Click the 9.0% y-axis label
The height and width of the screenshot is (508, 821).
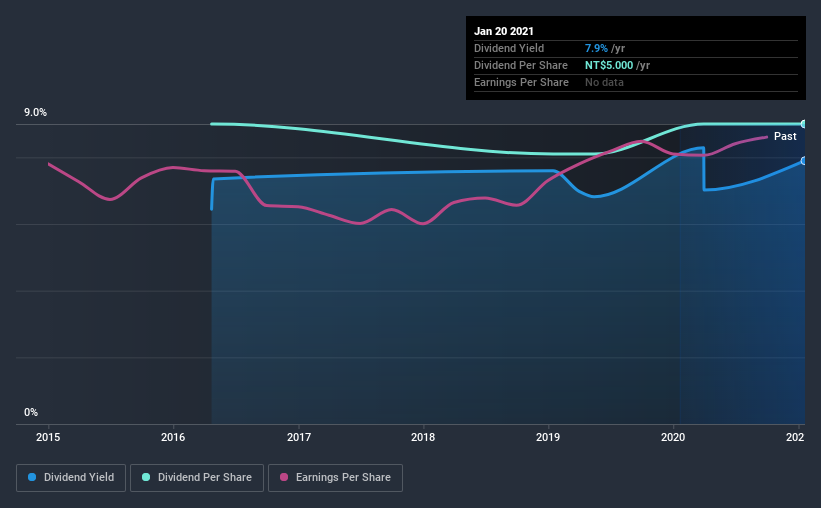pos(35,113)
